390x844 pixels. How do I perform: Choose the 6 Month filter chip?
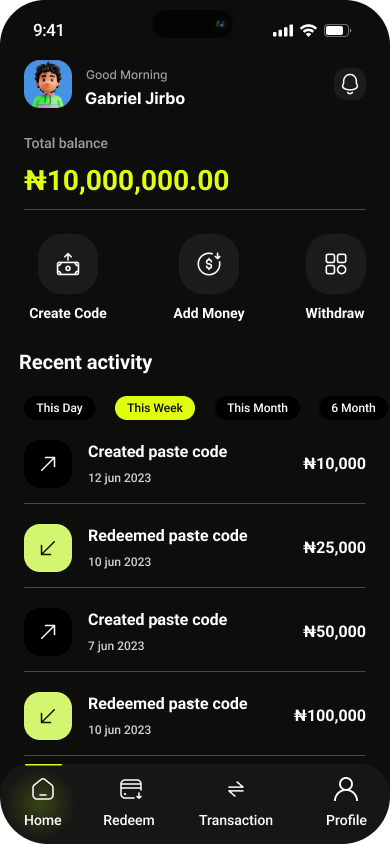pyautogui.click(x=353, y=408)
